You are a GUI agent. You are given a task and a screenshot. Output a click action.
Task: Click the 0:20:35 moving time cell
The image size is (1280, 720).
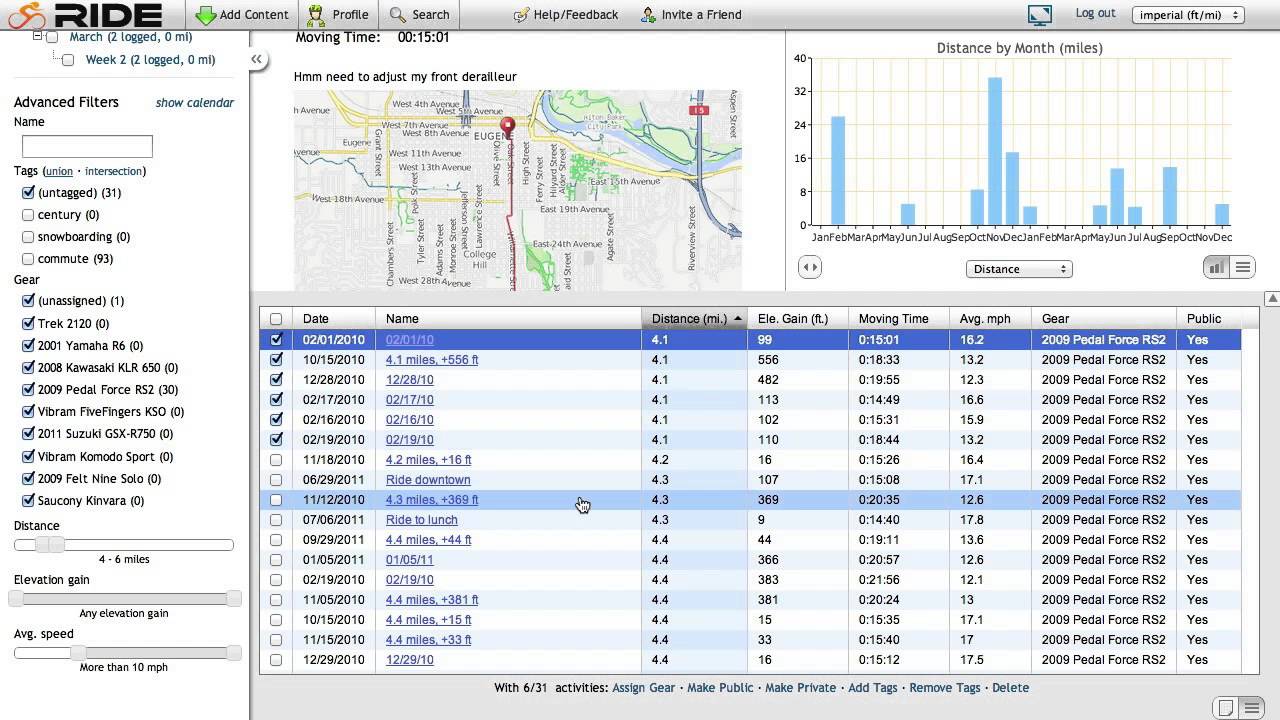(897, 500)
